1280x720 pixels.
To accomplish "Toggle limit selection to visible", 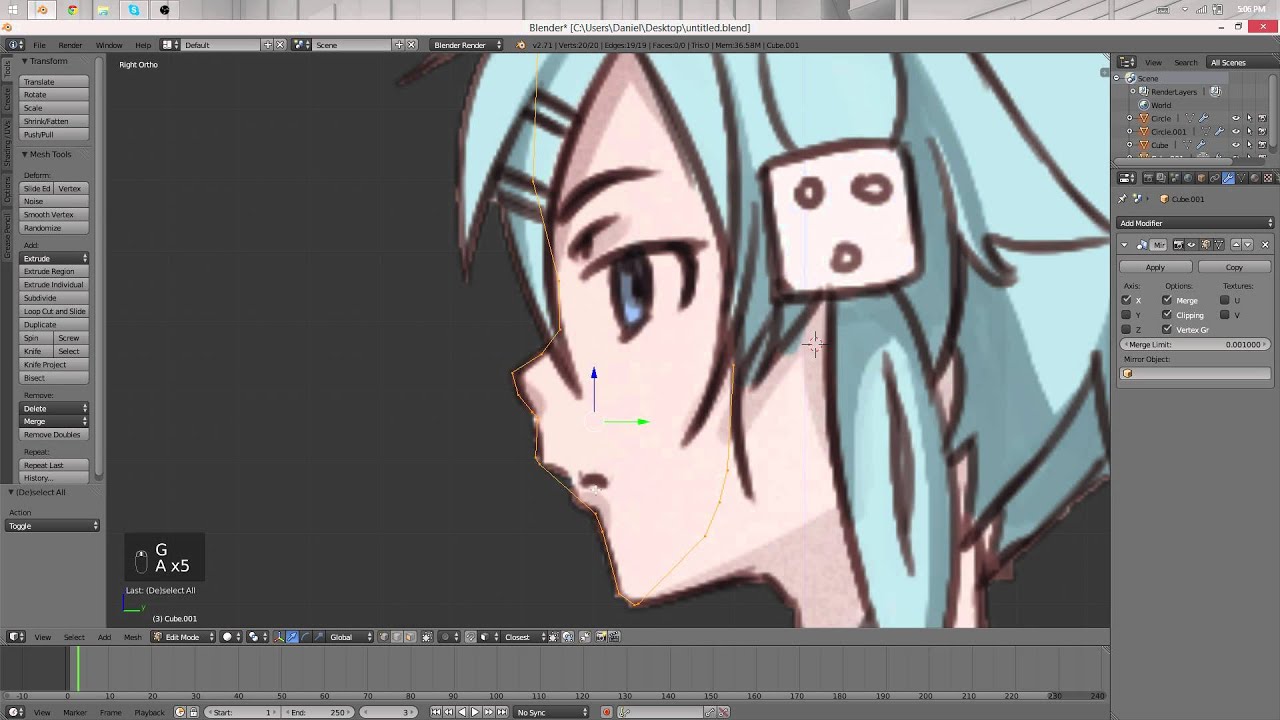I will pos(427,637).
